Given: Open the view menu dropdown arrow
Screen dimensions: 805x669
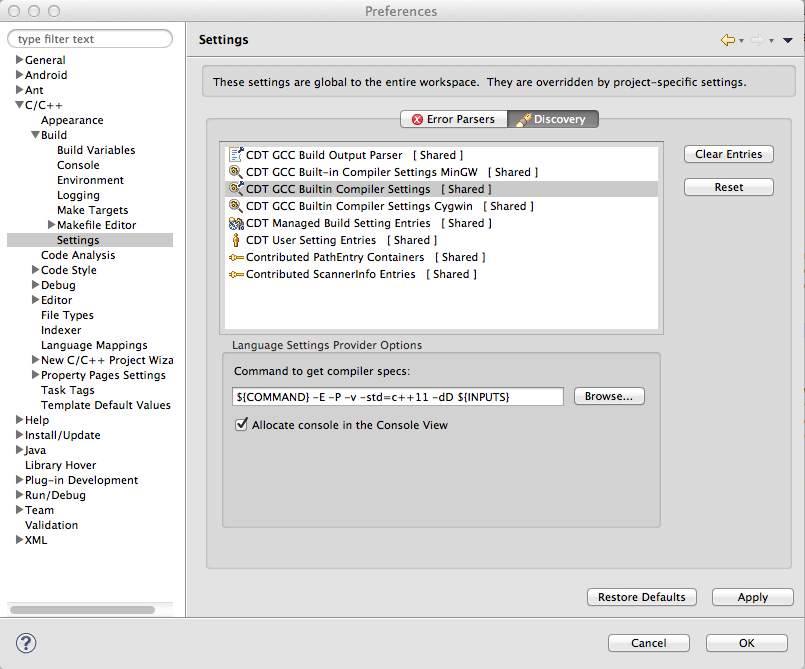Looking at the screenshot, I should [788, 40].
